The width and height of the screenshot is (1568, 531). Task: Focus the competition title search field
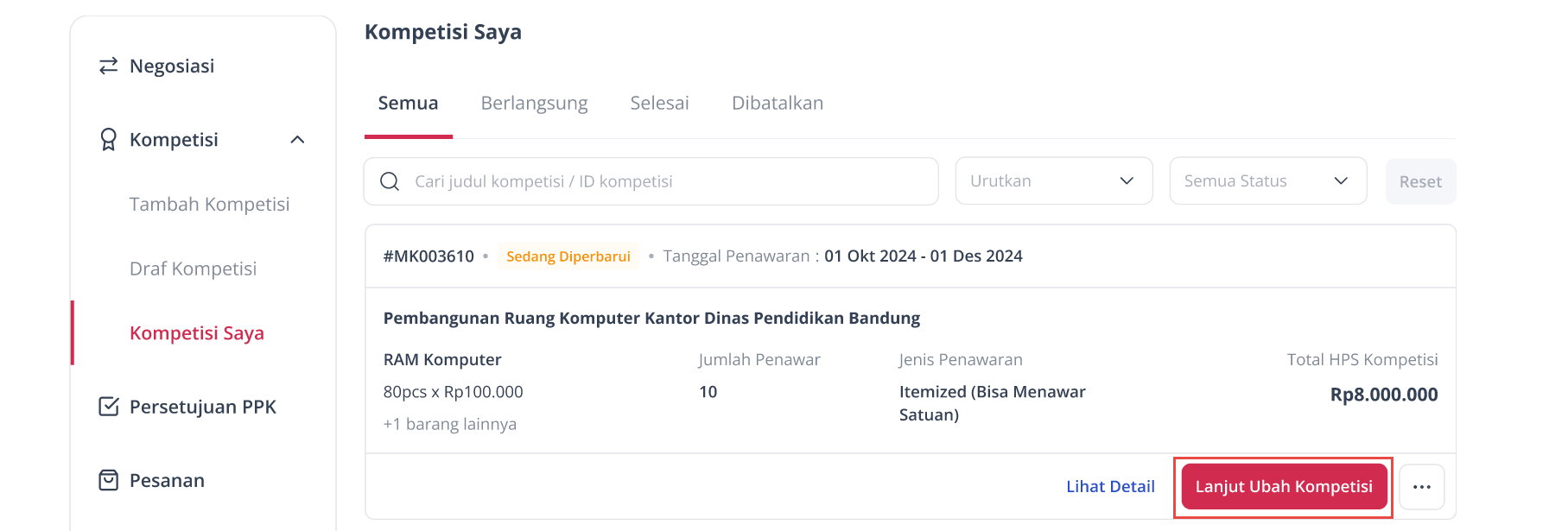pos(651,181)
